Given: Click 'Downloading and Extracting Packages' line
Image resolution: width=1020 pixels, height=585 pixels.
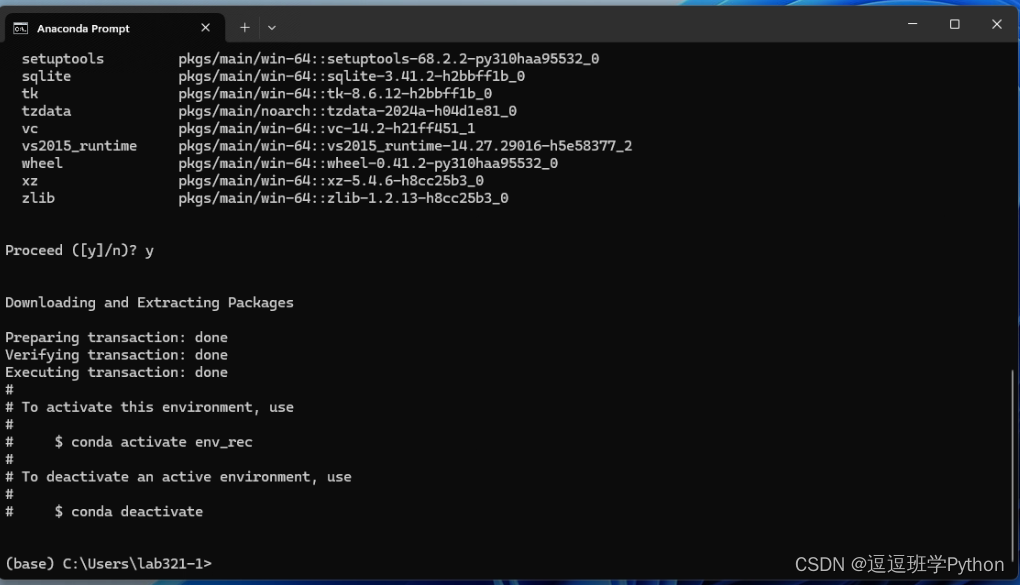Looking at the screenshot, I should 150,303.
